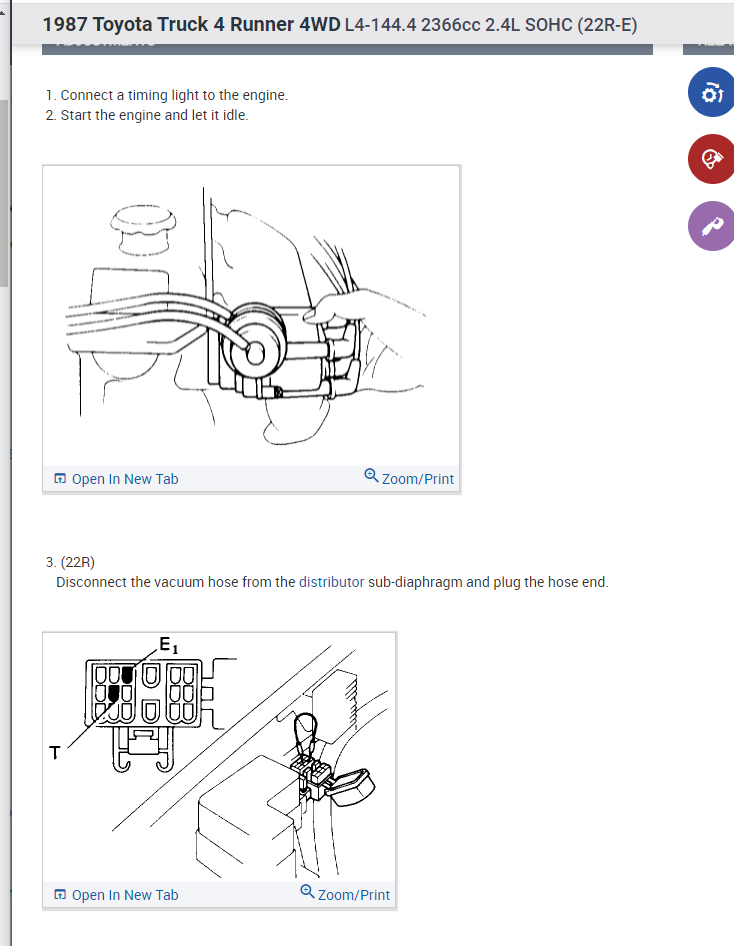Click the gray section header bar below title
Screen dimensions: 734x946
347,49
